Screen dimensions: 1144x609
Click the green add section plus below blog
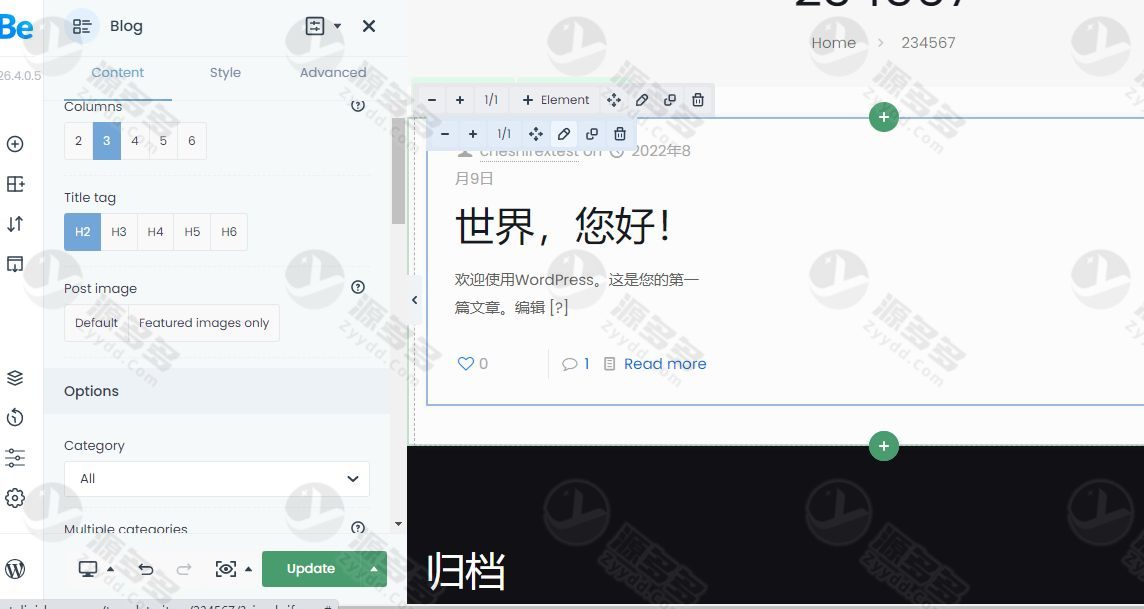[884, 446]
